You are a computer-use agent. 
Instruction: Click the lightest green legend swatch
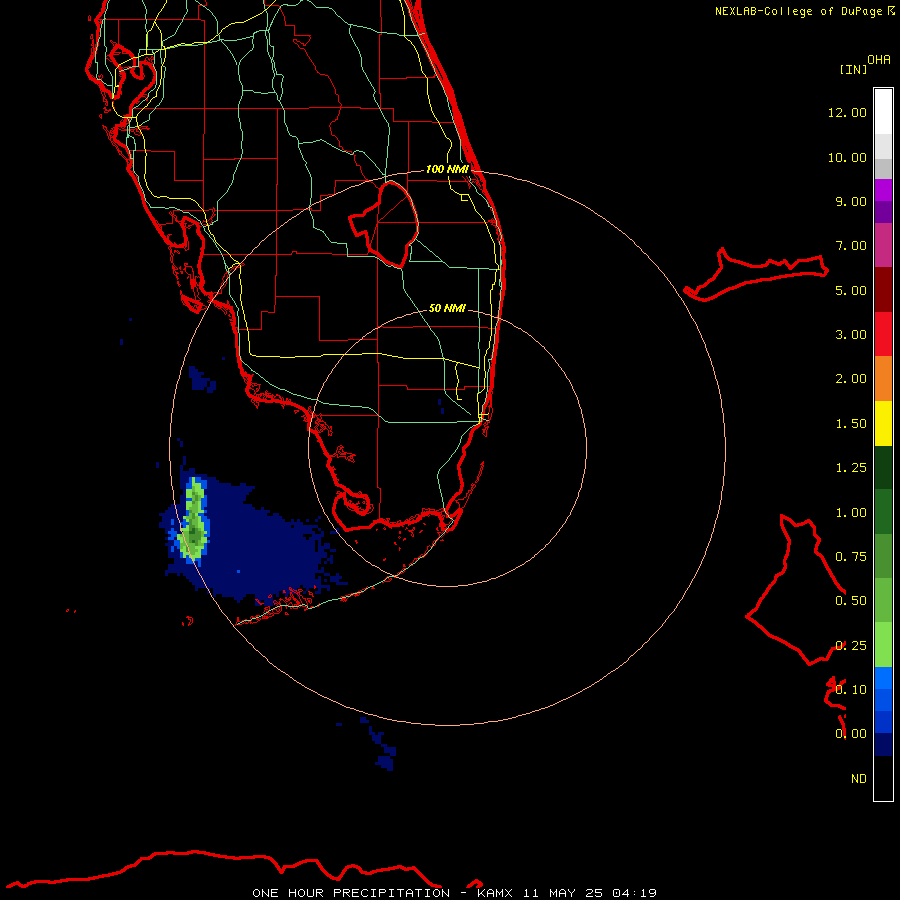pyautogui.click(x=883, y=645)
